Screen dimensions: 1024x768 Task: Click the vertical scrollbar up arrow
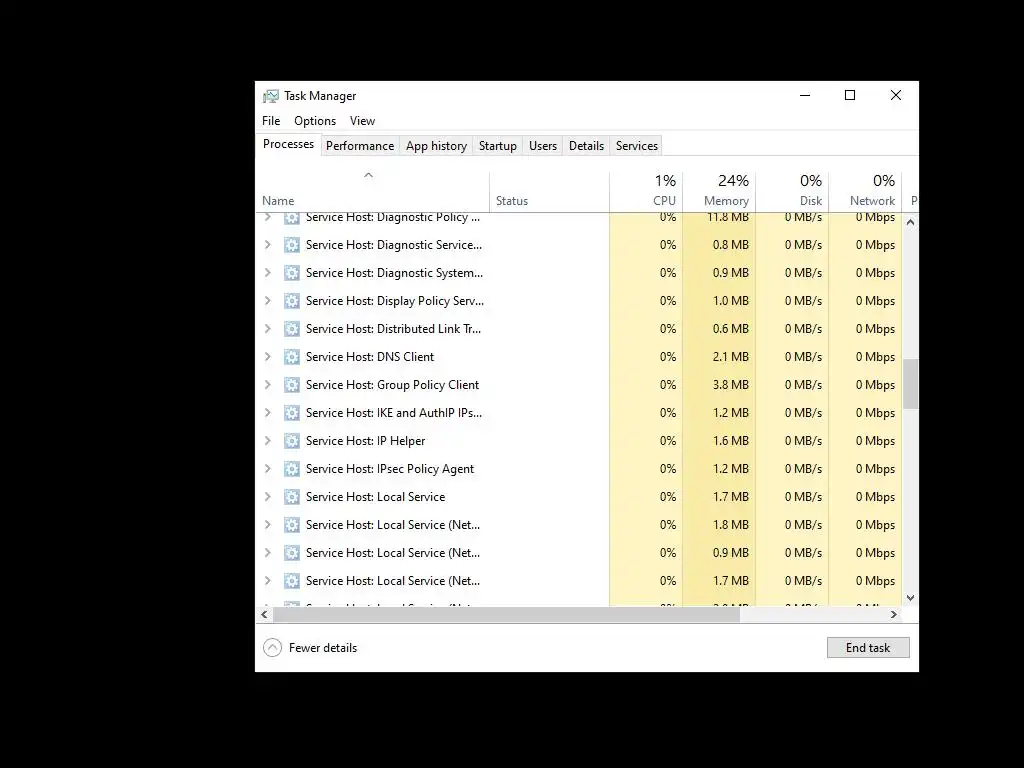910,222
